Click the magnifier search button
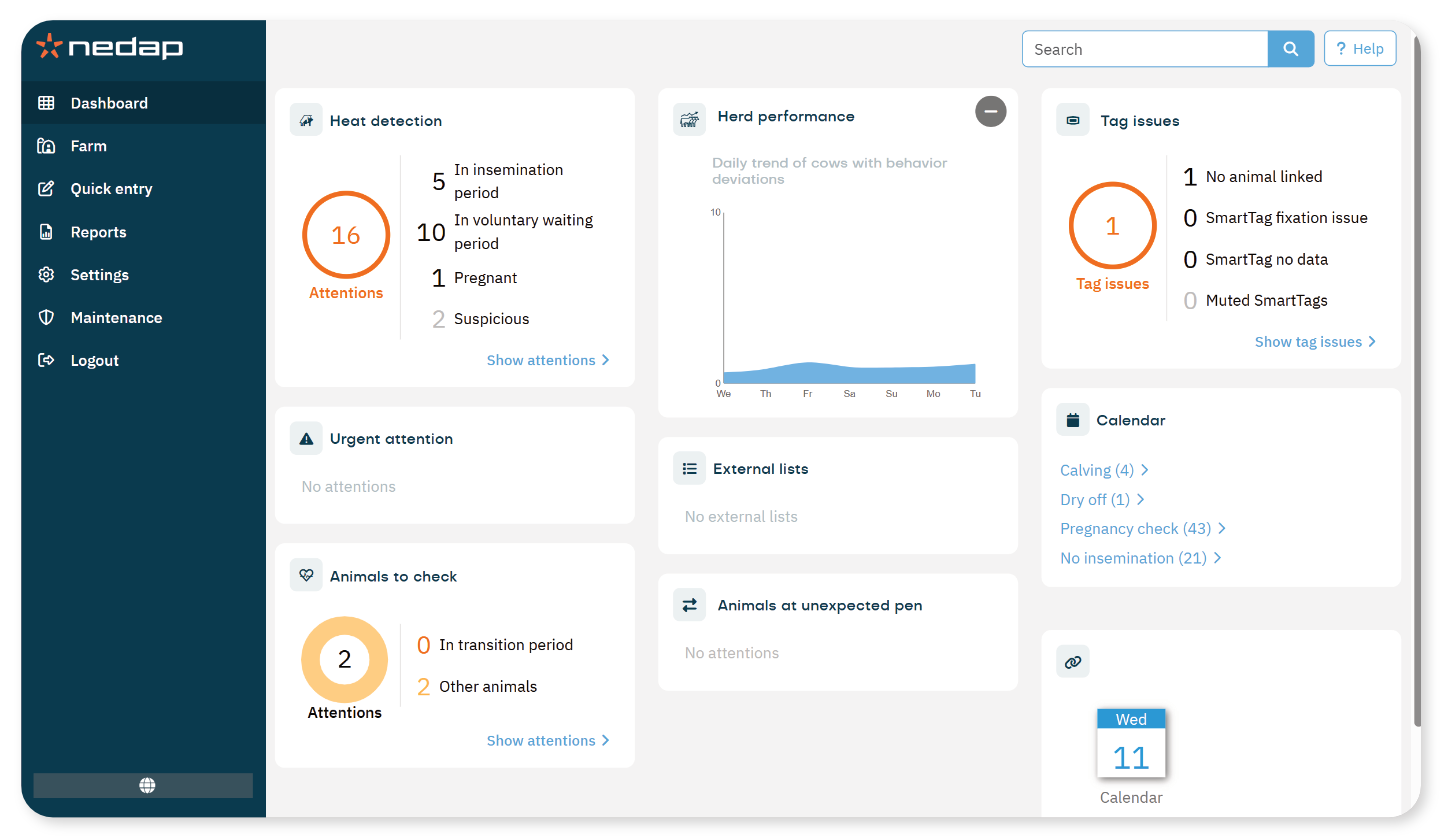1442x840 pixels. pos(1291,49)
